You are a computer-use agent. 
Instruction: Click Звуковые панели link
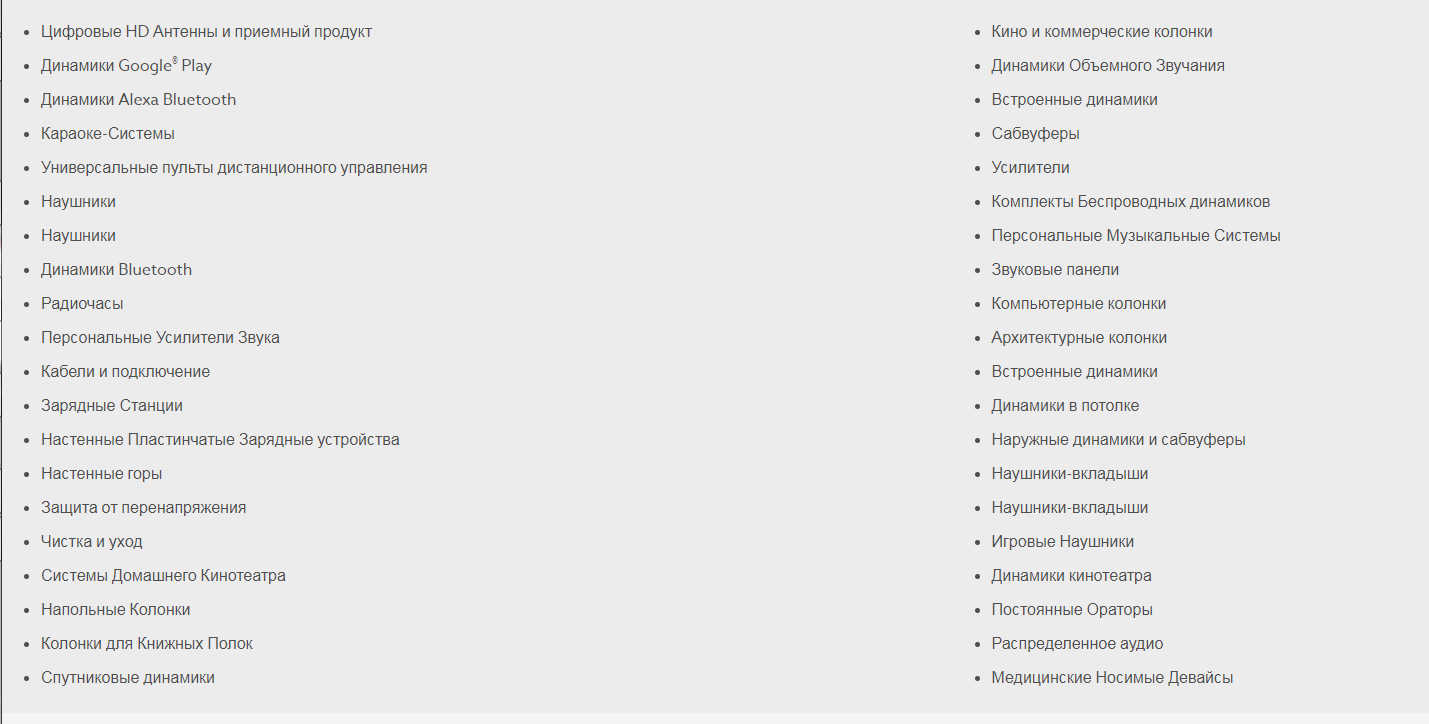pyautogui.click(x=1055, y=270)
